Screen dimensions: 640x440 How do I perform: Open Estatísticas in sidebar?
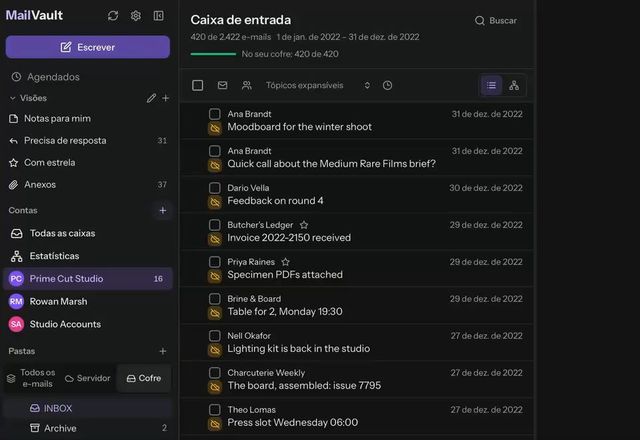(x=88, y=256)
